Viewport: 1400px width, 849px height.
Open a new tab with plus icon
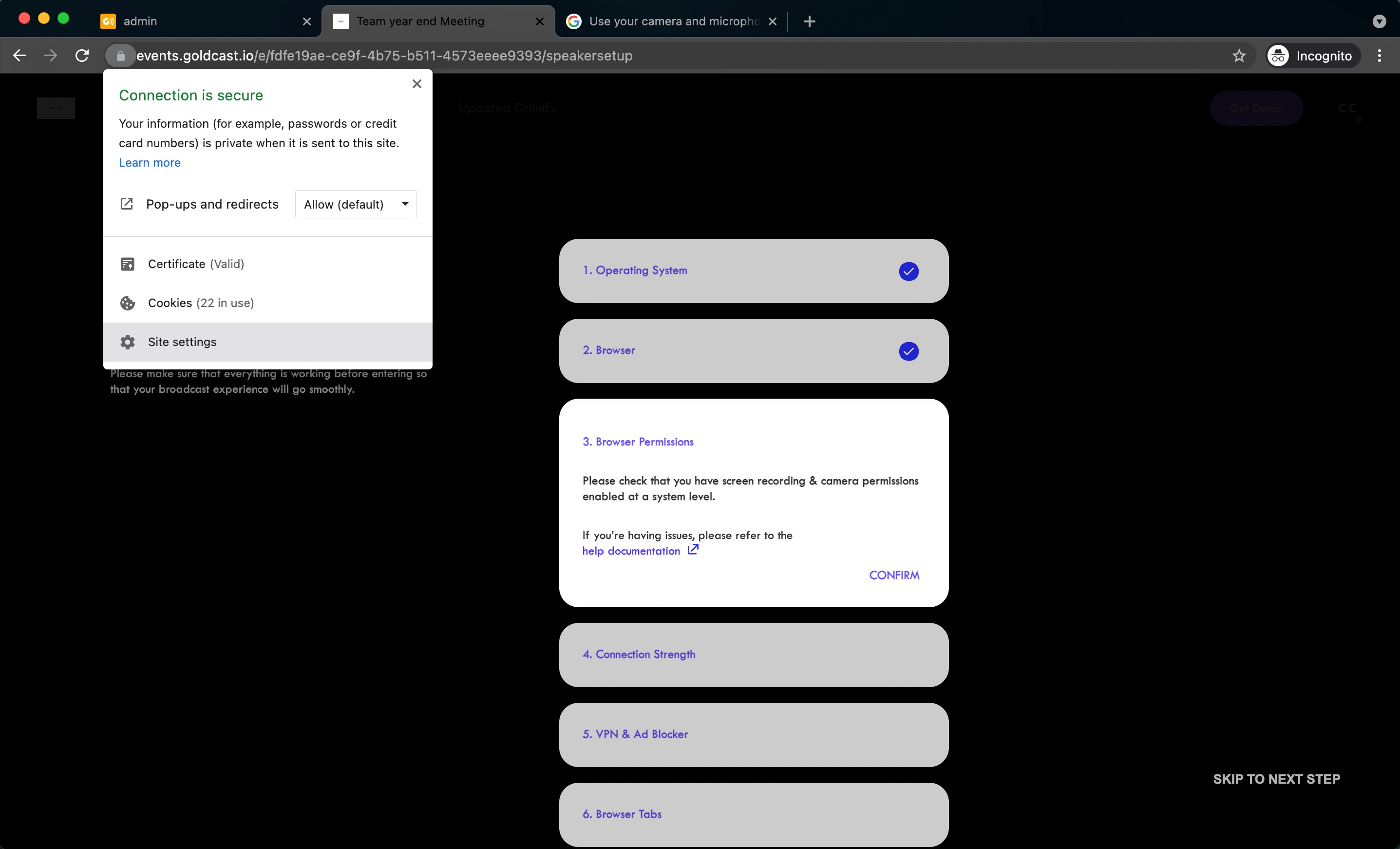click(810, 21)
